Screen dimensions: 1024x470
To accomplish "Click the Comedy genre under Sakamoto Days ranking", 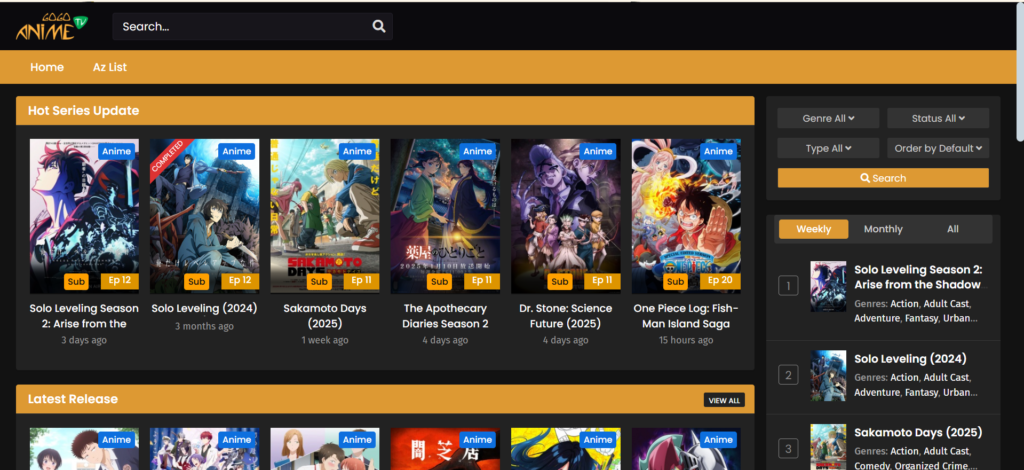I will [870, 465].
